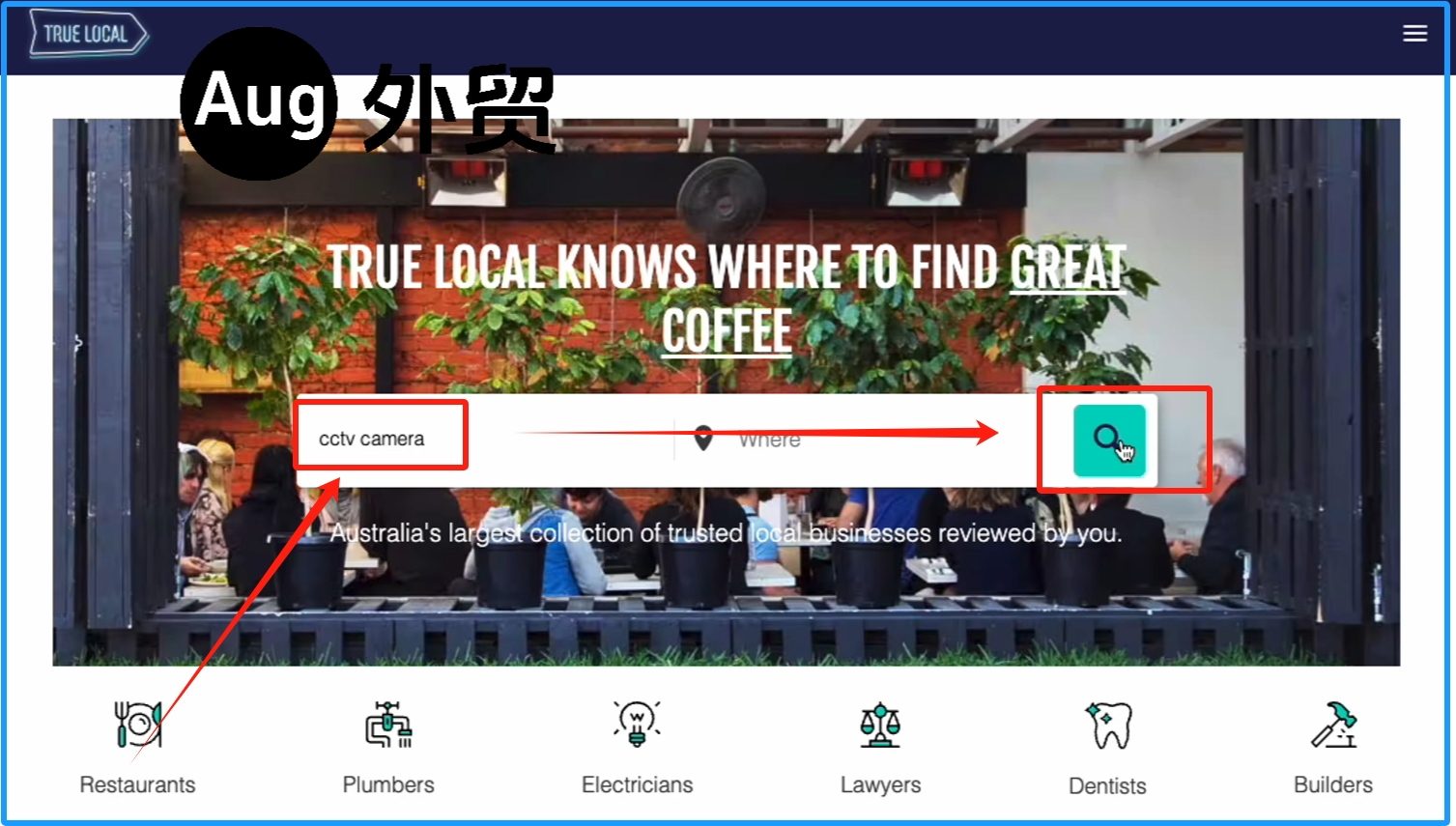This screenshot has height=826, width=1456.
Task: Select the Restaurants plate icon
Action: (138, 725)
